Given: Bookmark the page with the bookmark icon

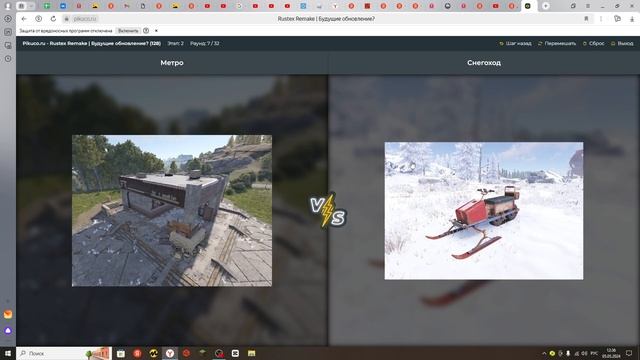Looking at the screenshot, I should pyautogui.click(x=586, y=19).
